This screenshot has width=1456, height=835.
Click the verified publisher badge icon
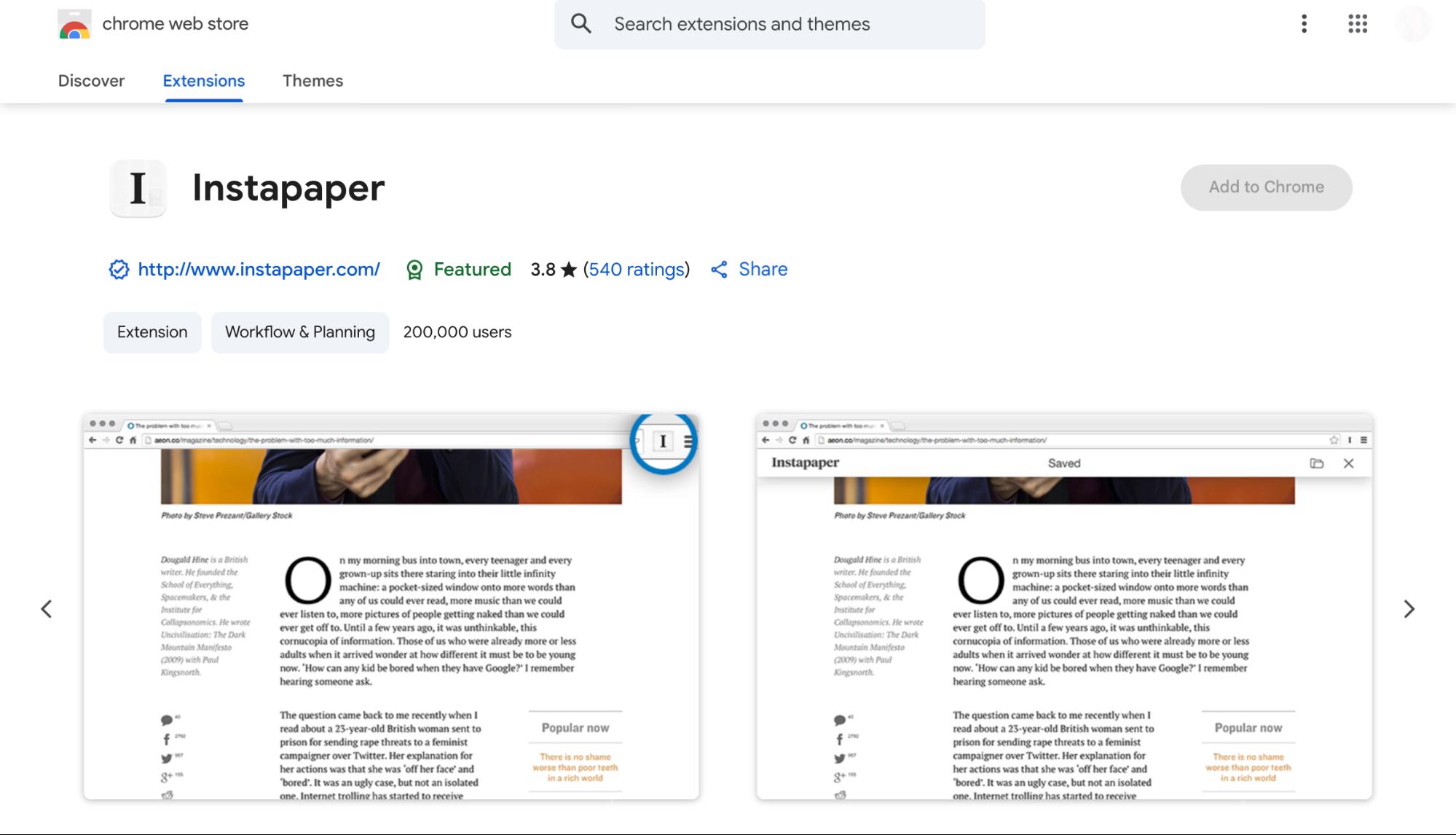pos(119,270)
